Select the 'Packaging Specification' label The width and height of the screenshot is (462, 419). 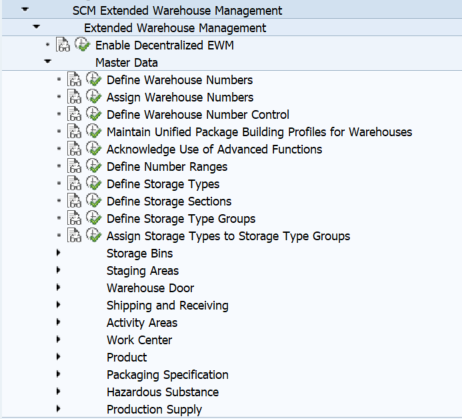168,375
